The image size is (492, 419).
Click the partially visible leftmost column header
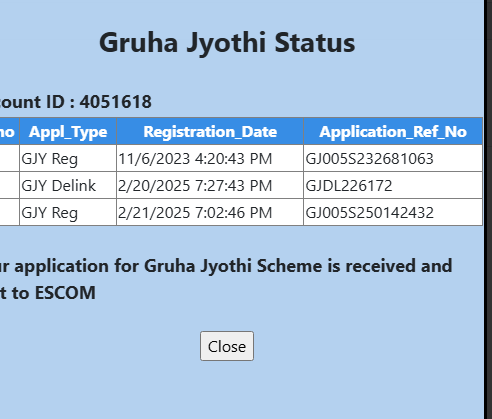tap(9, 131)
